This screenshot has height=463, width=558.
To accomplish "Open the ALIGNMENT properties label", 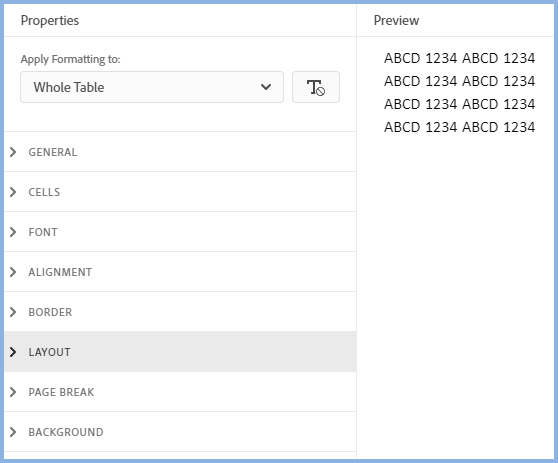I will [60, 272].
